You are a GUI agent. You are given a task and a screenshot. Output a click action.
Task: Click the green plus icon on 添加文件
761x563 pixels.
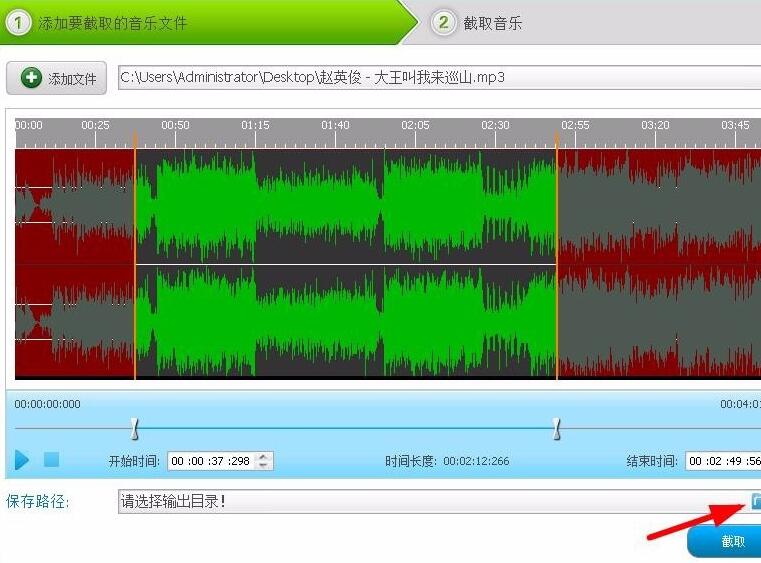point(31,78)
